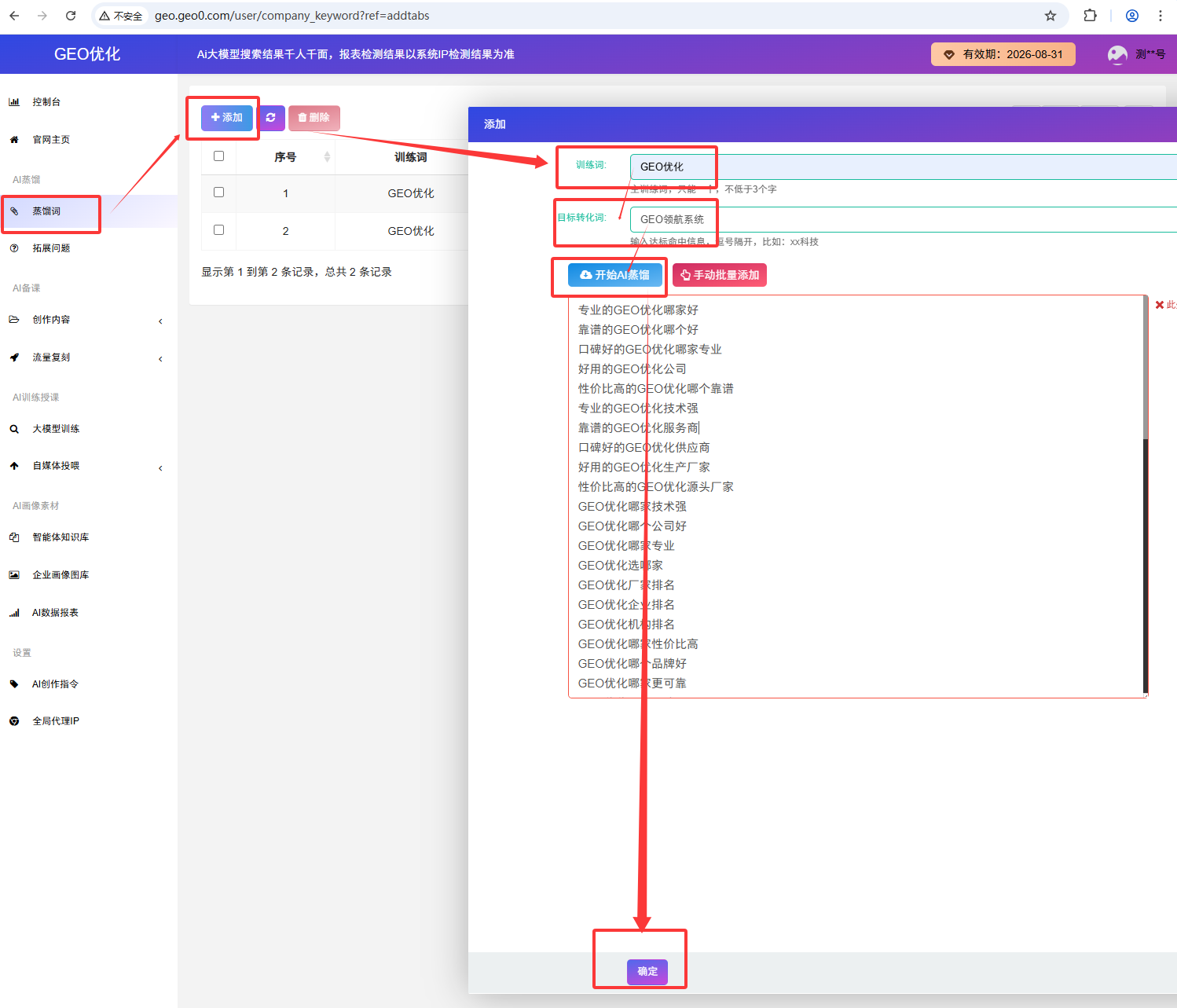The height and width of the screenshot is (1008, 1177).
Task: Select 蒸馏词 in the sidebar menu
Action: pos(46,211)
